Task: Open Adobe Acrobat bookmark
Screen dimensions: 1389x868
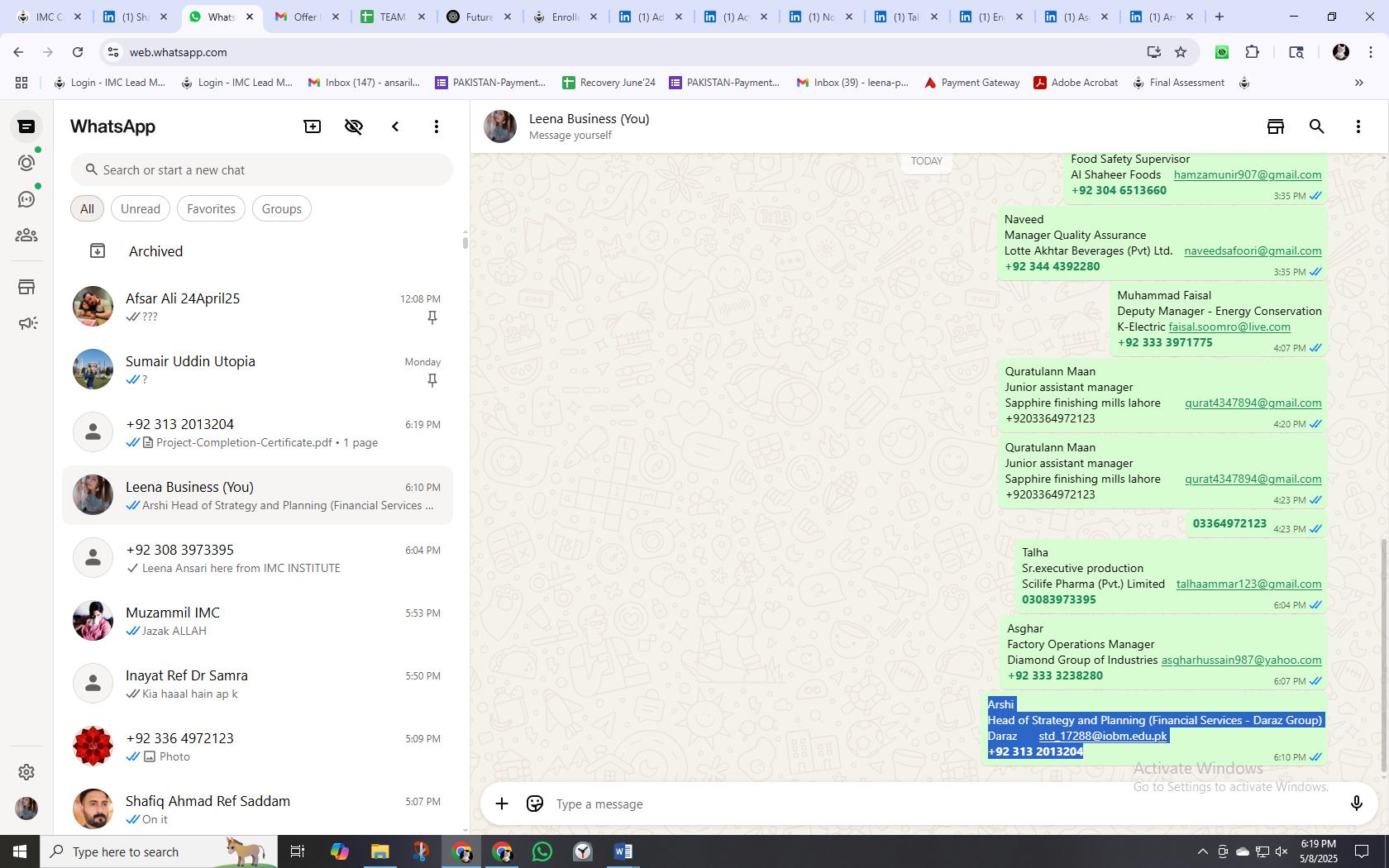Action: (x=1076, y=83)
